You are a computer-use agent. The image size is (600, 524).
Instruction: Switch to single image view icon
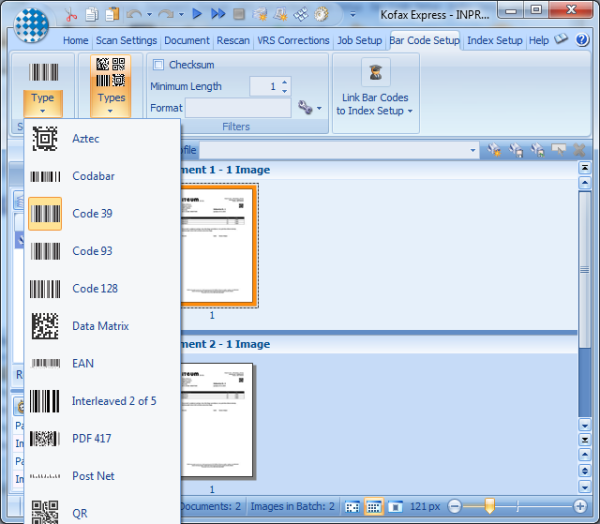pos(395,506)
